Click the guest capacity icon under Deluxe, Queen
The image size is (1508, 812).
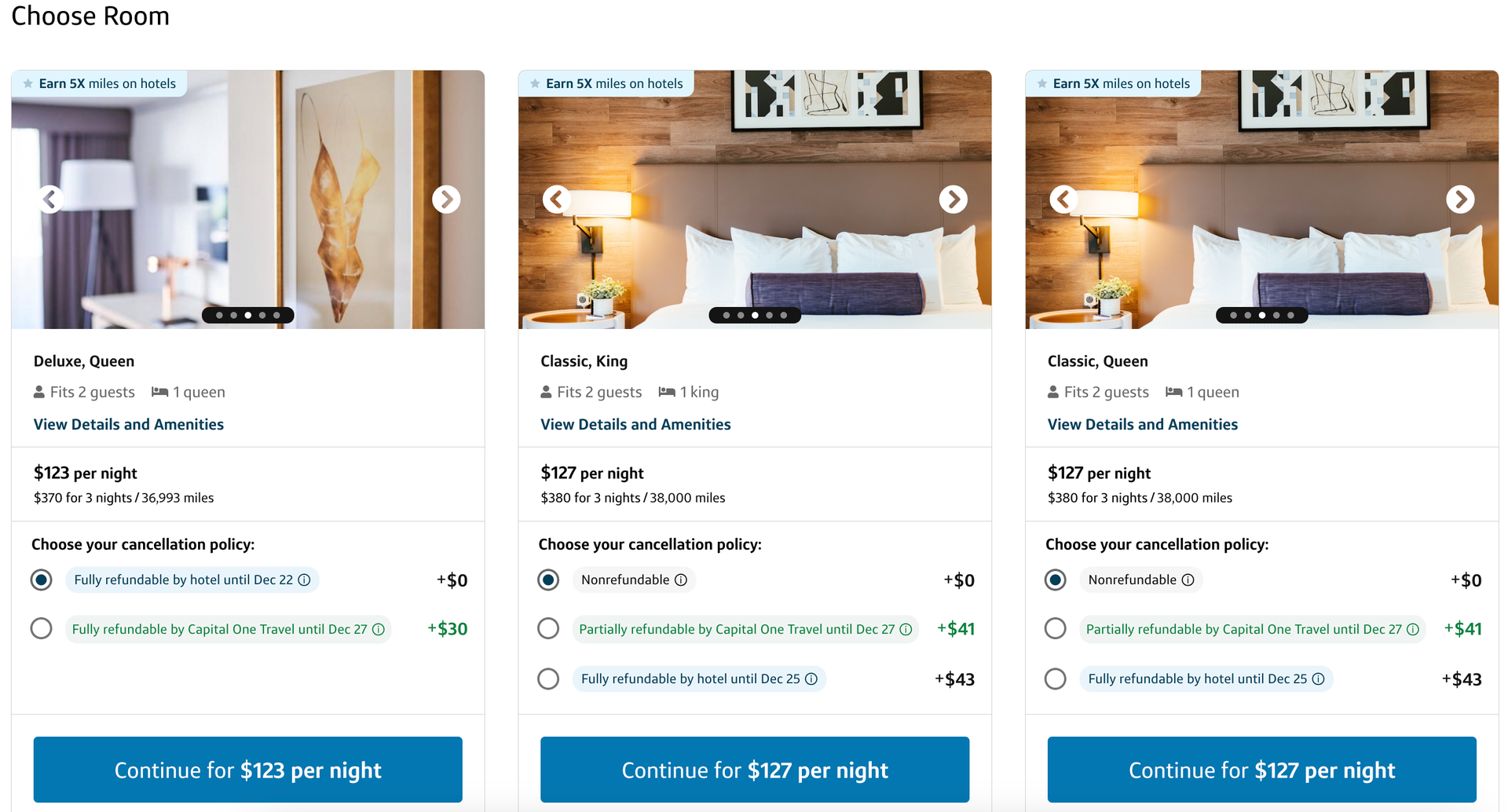tap(39, 392)
